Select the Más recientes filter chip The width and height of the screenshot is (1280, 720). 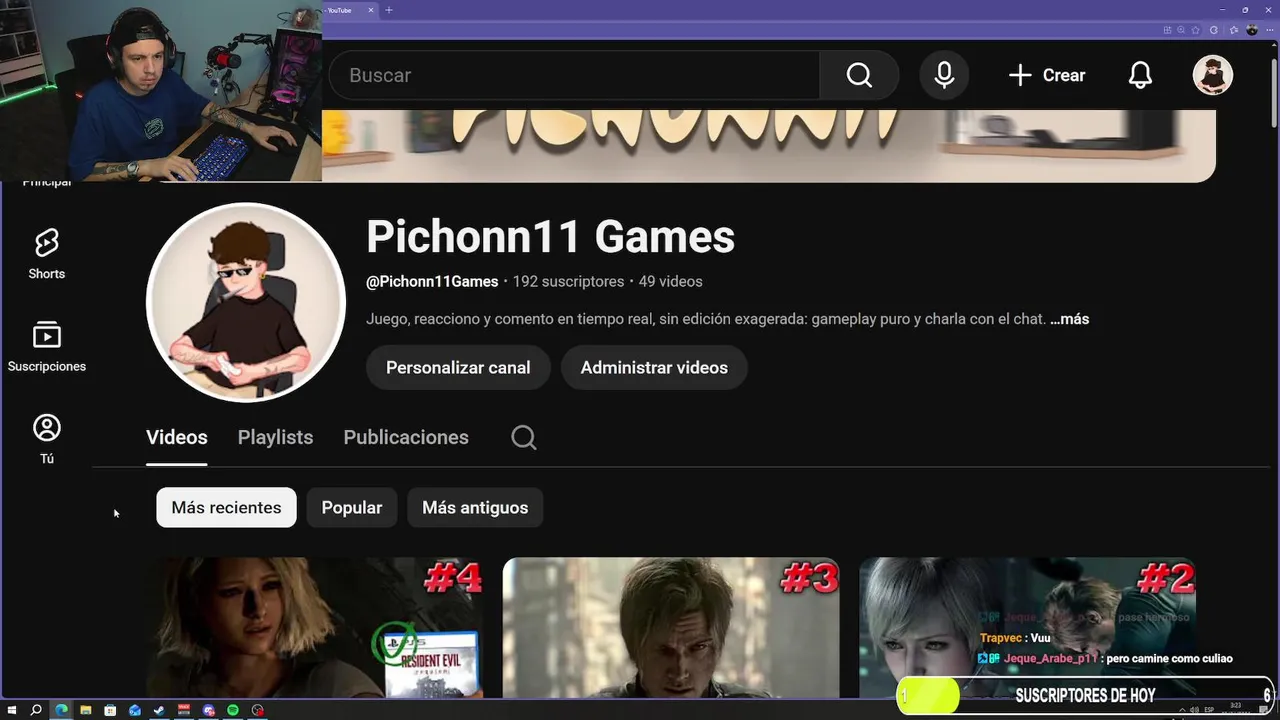tap(226, 507)
